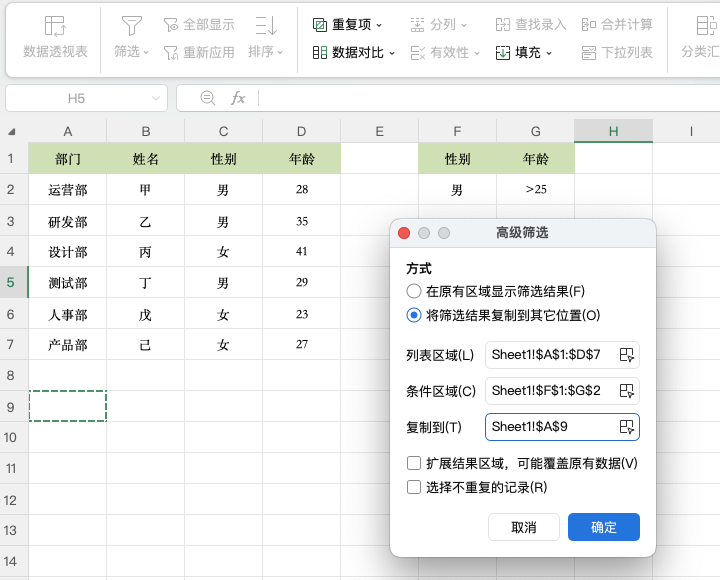Click the 有效性 validation icon
The width and height of the screenshot is (720, 580).
click(x=417, y=52)
